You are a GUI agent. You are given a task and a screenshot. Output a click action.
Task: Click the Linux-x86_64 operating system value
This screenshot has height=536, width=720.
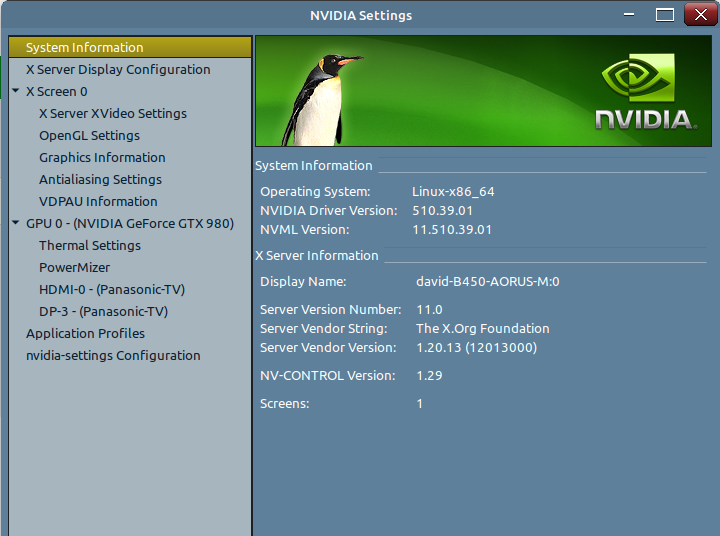(x=453, y=192)
